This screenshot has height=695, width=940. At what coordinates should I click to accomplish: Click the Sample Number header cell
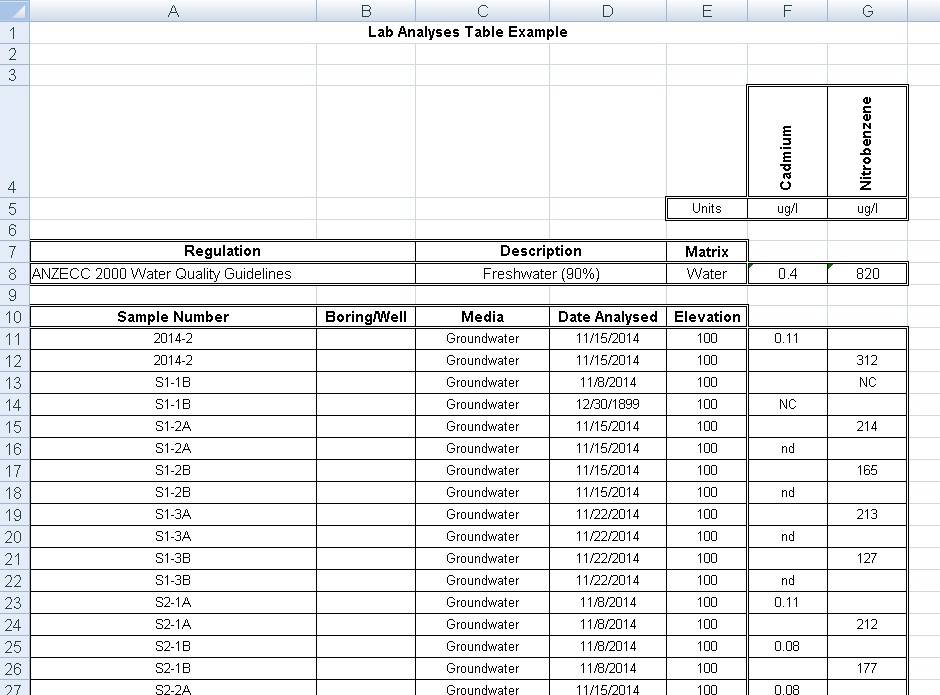tap(173, 317)
